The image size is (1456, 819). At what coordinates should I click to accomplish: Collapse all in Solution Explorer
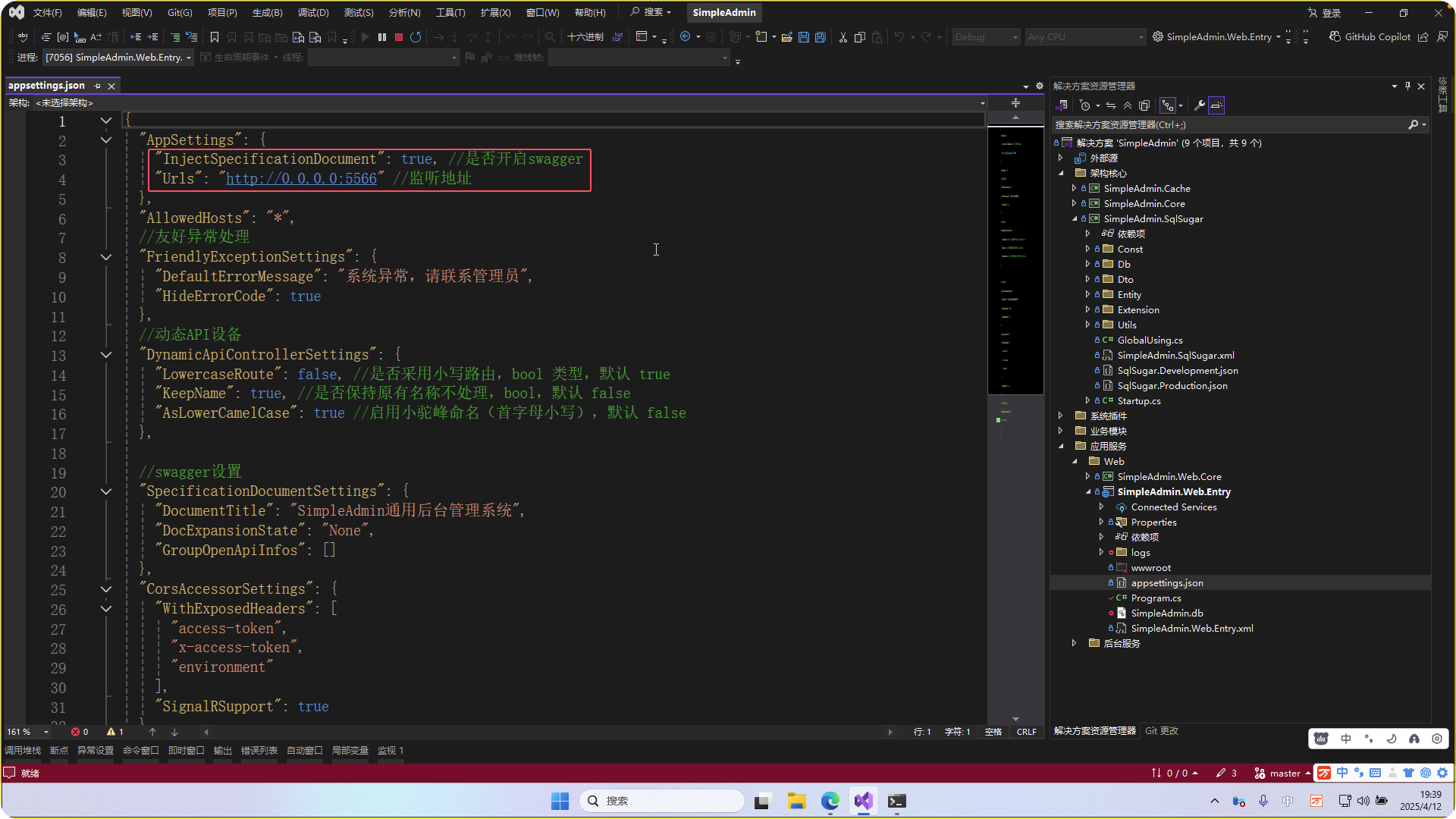click(x=1128, y=105)
